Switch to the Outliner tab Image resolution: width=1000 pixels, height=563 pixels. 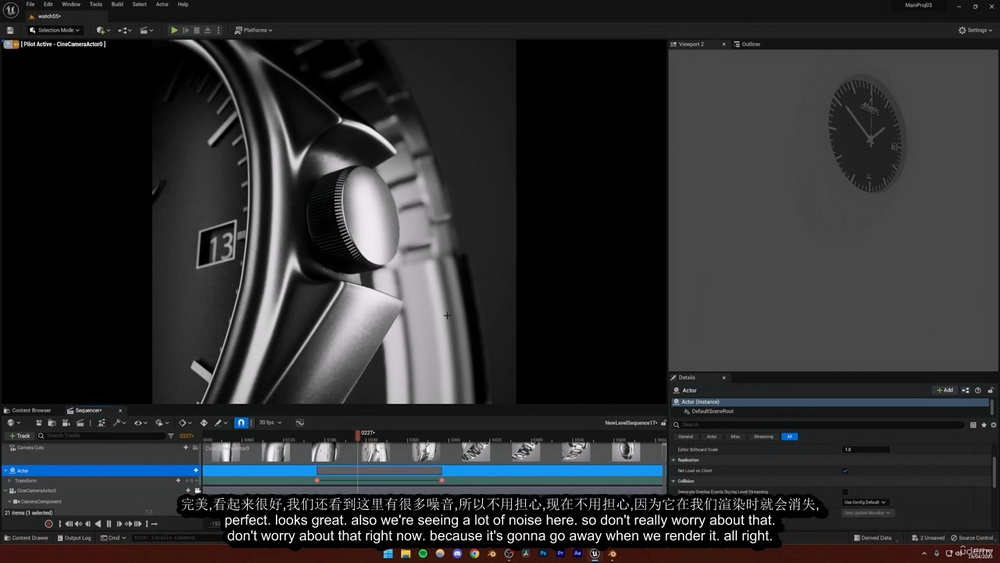pos(747,44)
